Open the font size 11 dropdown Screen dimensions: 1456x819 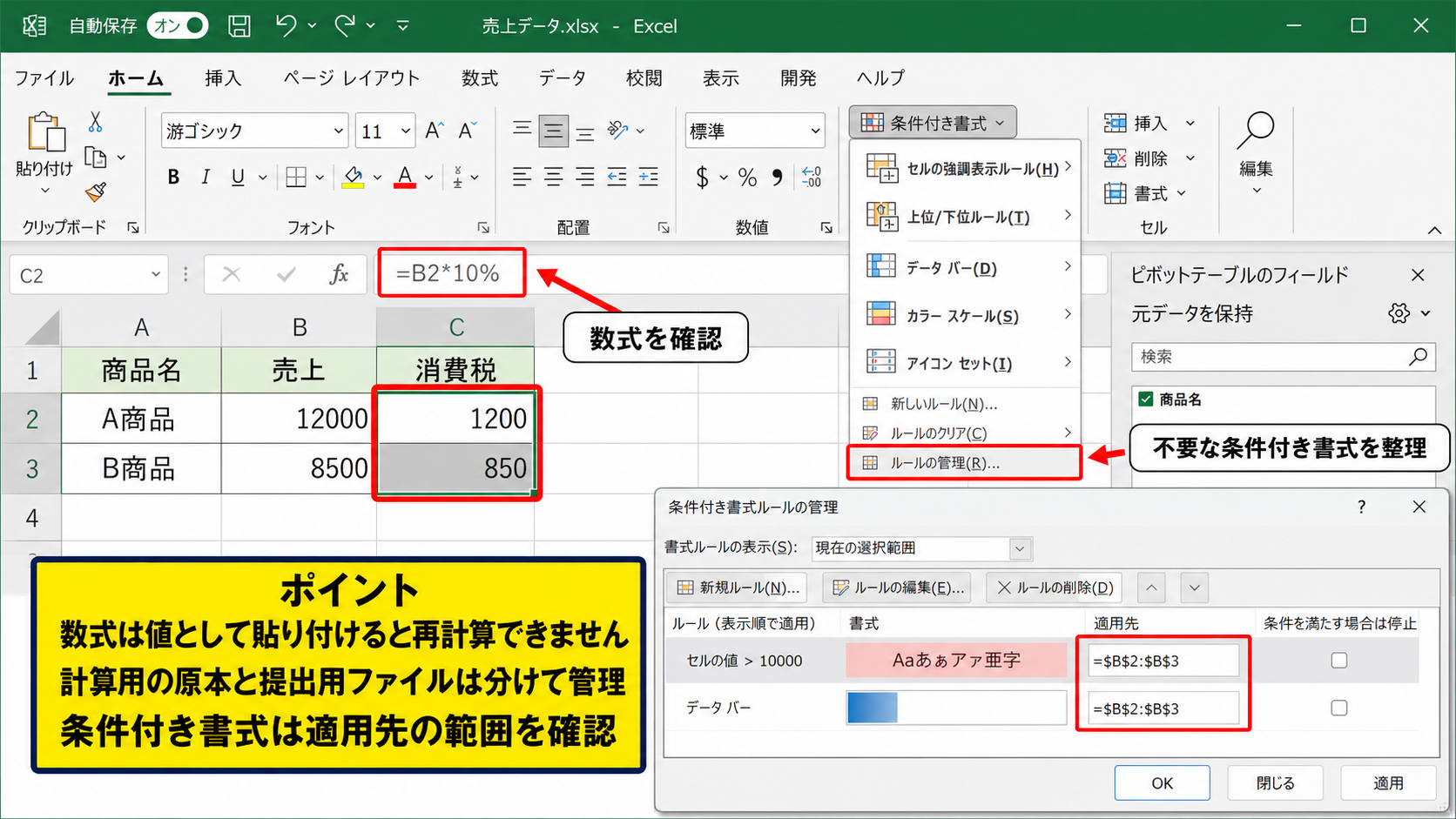tap(406, 131)
